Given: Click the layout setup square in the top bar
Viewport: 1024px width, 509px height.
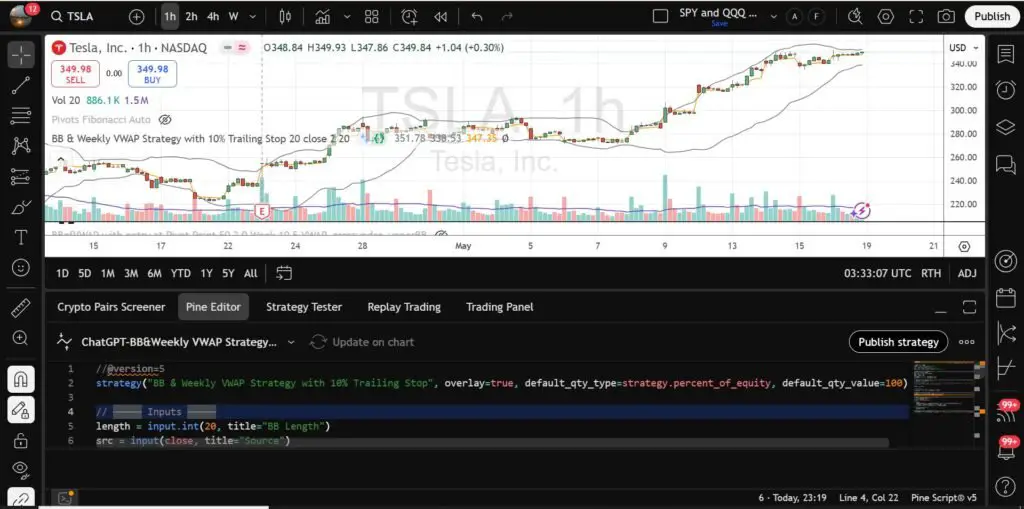Looking at the screenshot, I should pos(660,16).
